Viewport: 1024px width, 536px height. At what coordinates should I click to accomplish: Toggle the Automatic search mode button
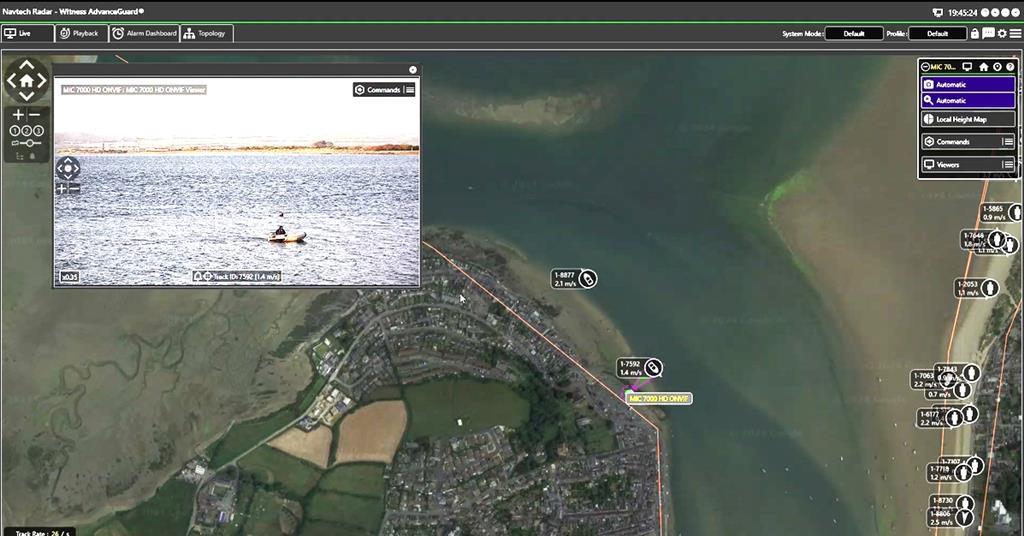pyautogui.click(x=967, y=100)
